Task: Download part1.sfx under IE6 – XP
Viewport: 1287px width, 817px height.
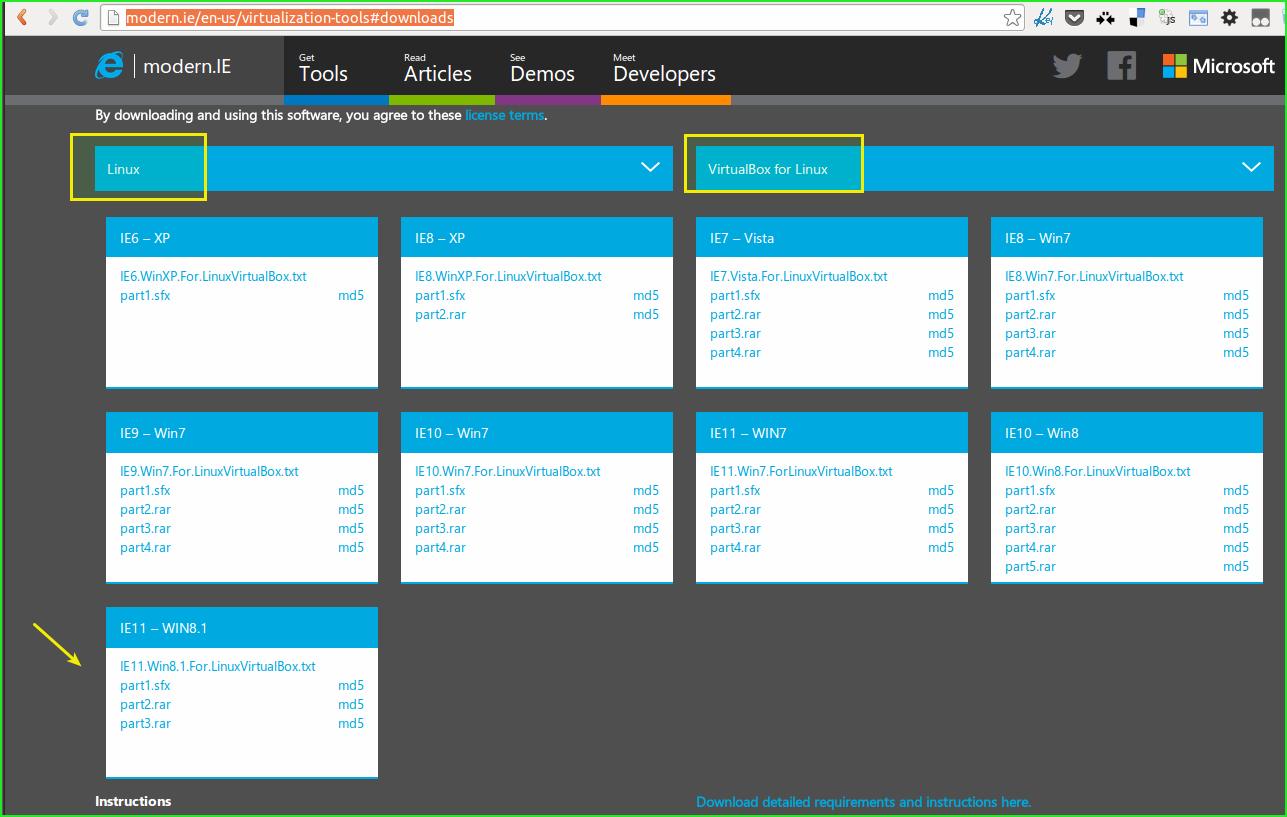Action: (145, 295)
